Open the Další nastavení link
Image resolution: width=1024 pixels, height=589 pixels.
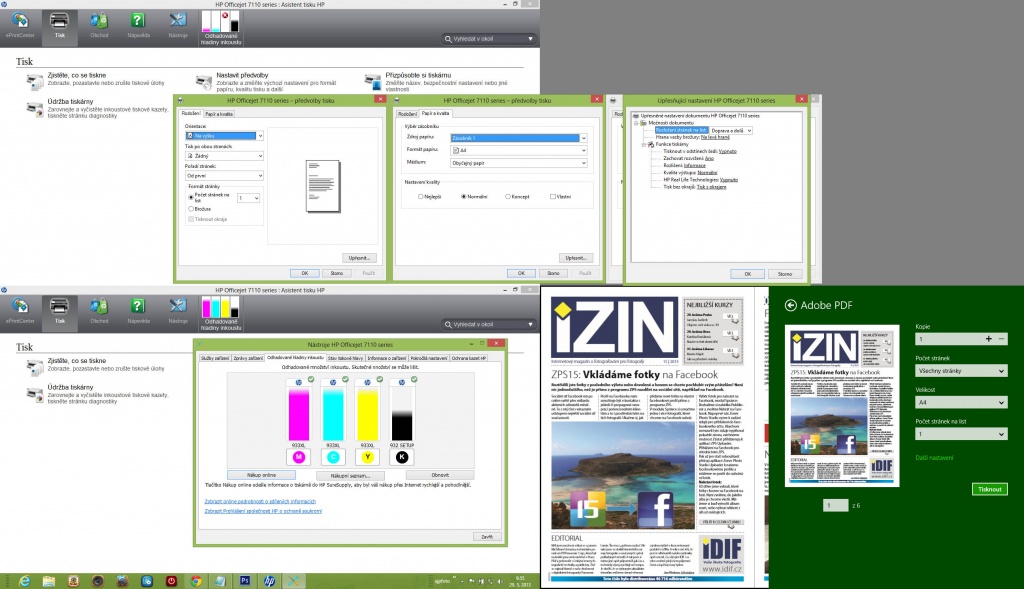[934, 458]
